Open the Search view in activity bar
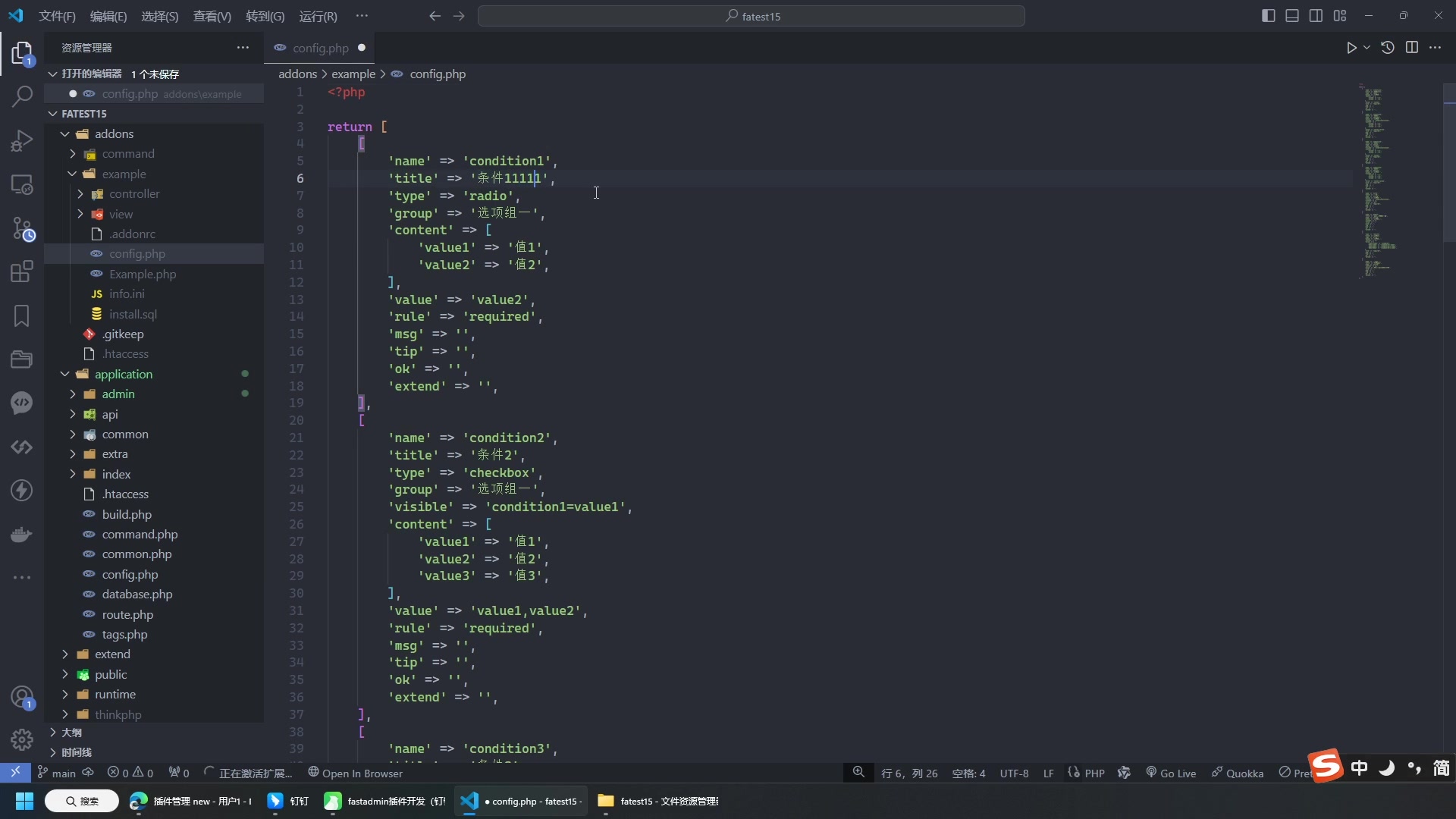The height and width of the screenshot is (819, 1456). 22,96
